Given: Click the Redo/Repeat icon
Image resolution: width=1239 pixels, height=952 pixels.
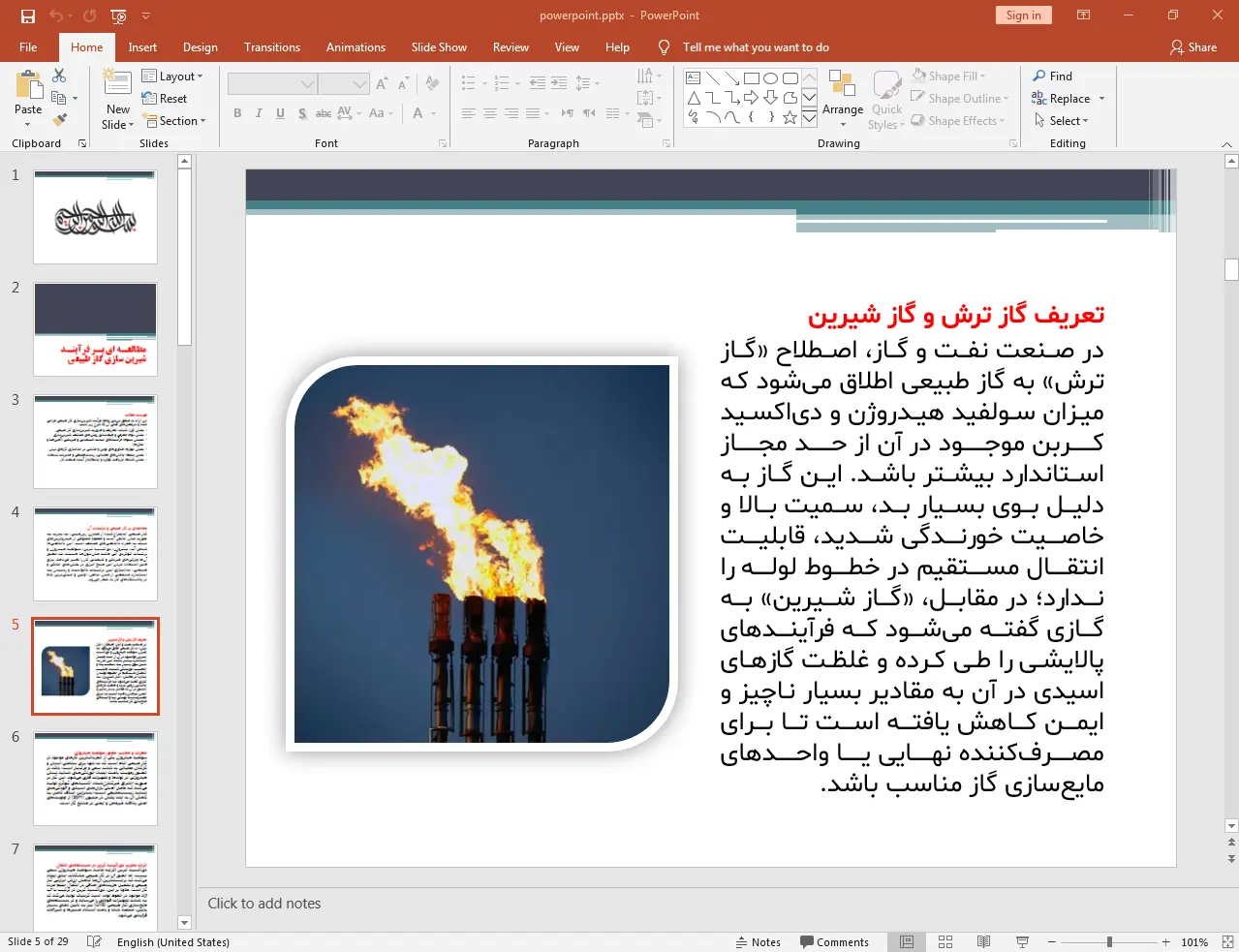Looking at the screenshot, I should pyautogui.click(x=89, y=15).
